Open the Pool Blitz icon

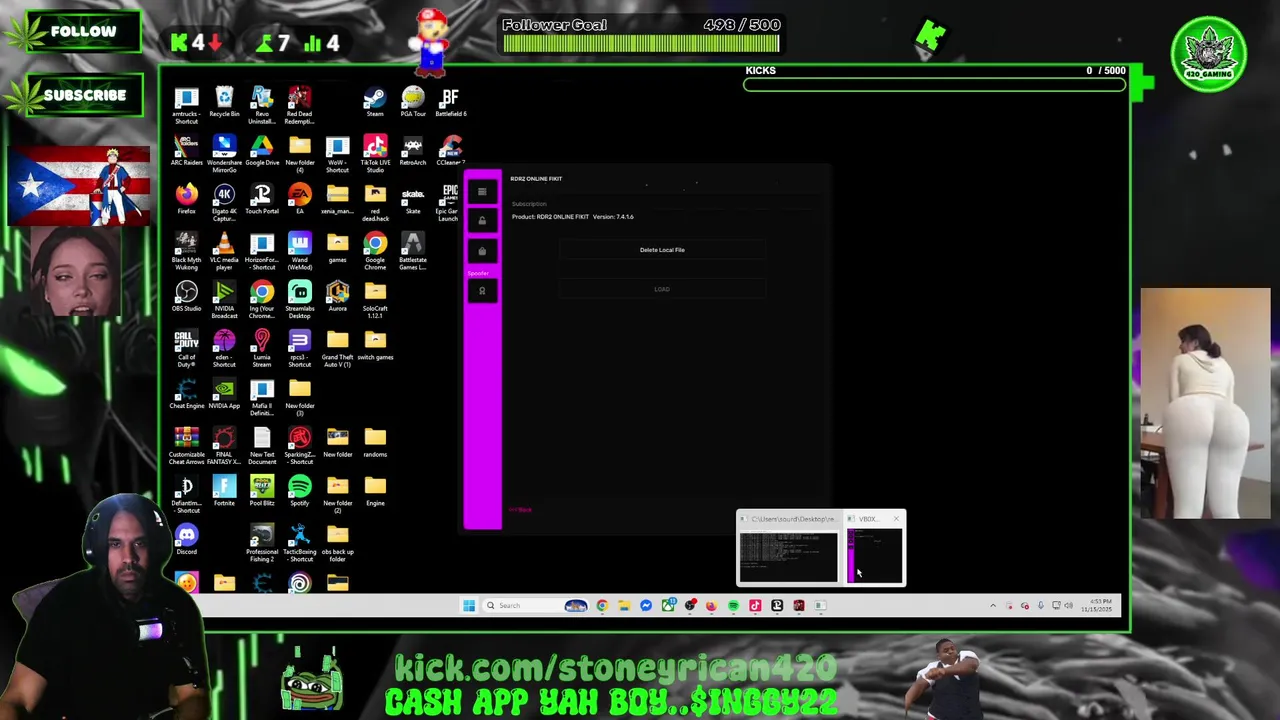(x=262, y=492)
